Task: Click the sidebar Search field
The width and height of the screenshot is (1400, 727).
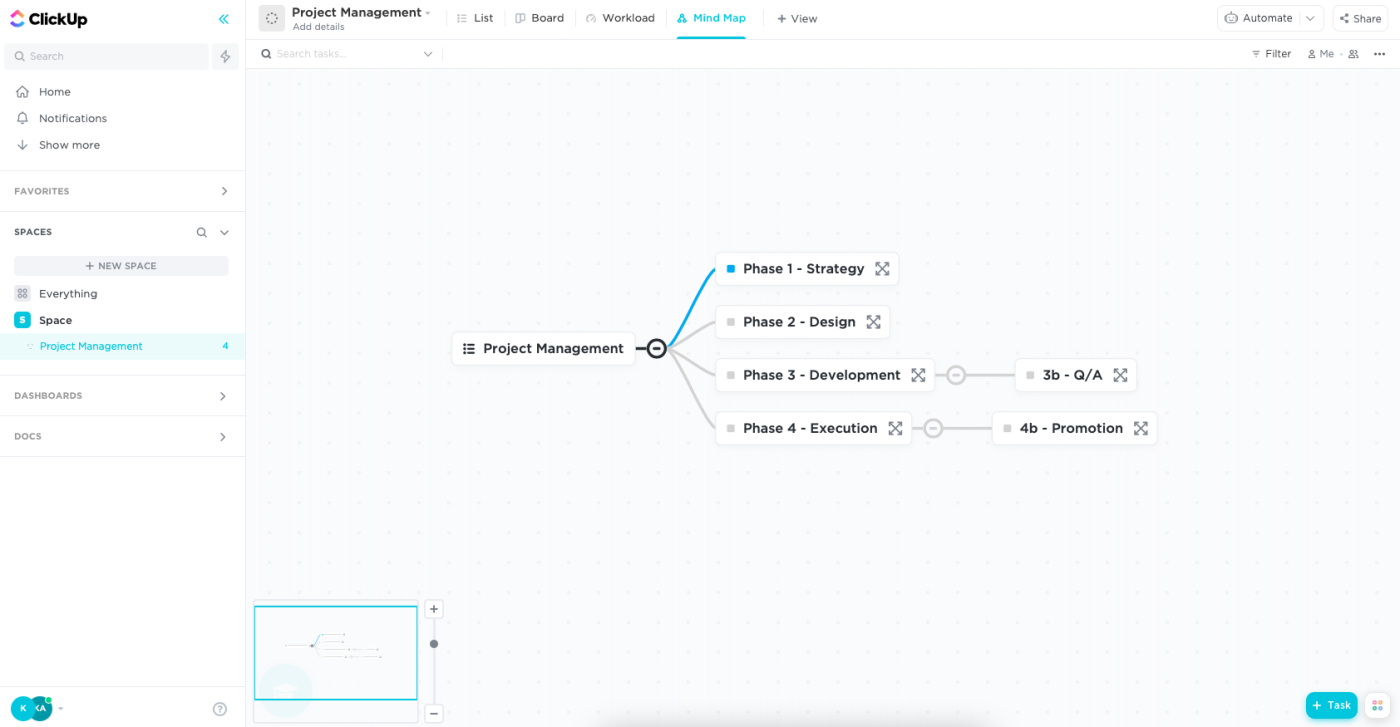Action: tap(106, 56)
